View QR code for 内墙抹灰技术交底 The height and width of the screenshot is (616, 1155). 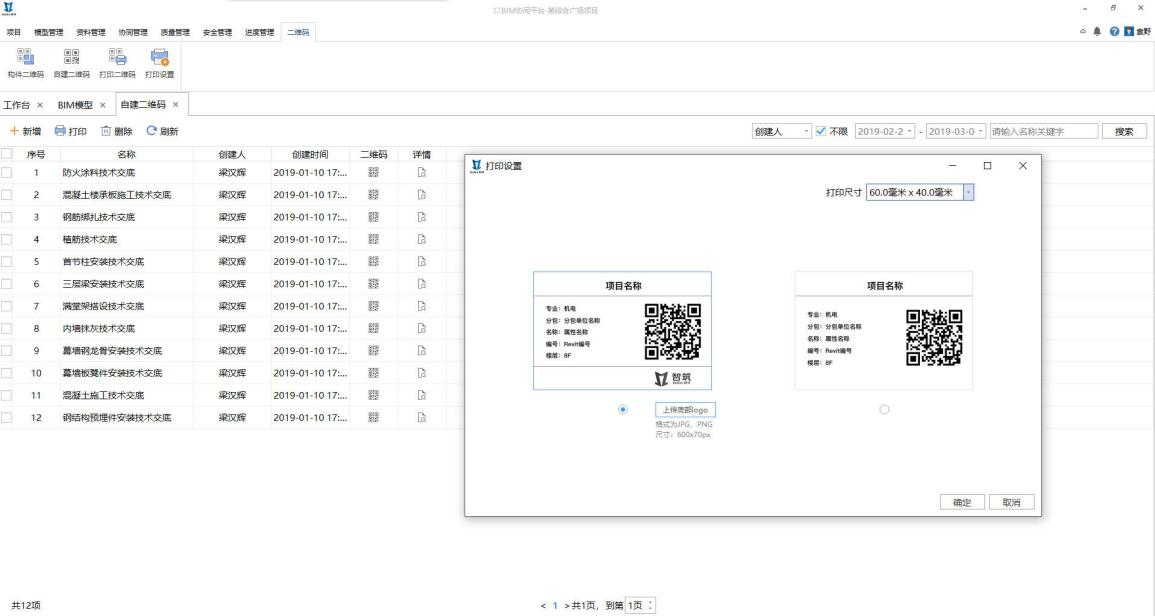tap(373, 328)
